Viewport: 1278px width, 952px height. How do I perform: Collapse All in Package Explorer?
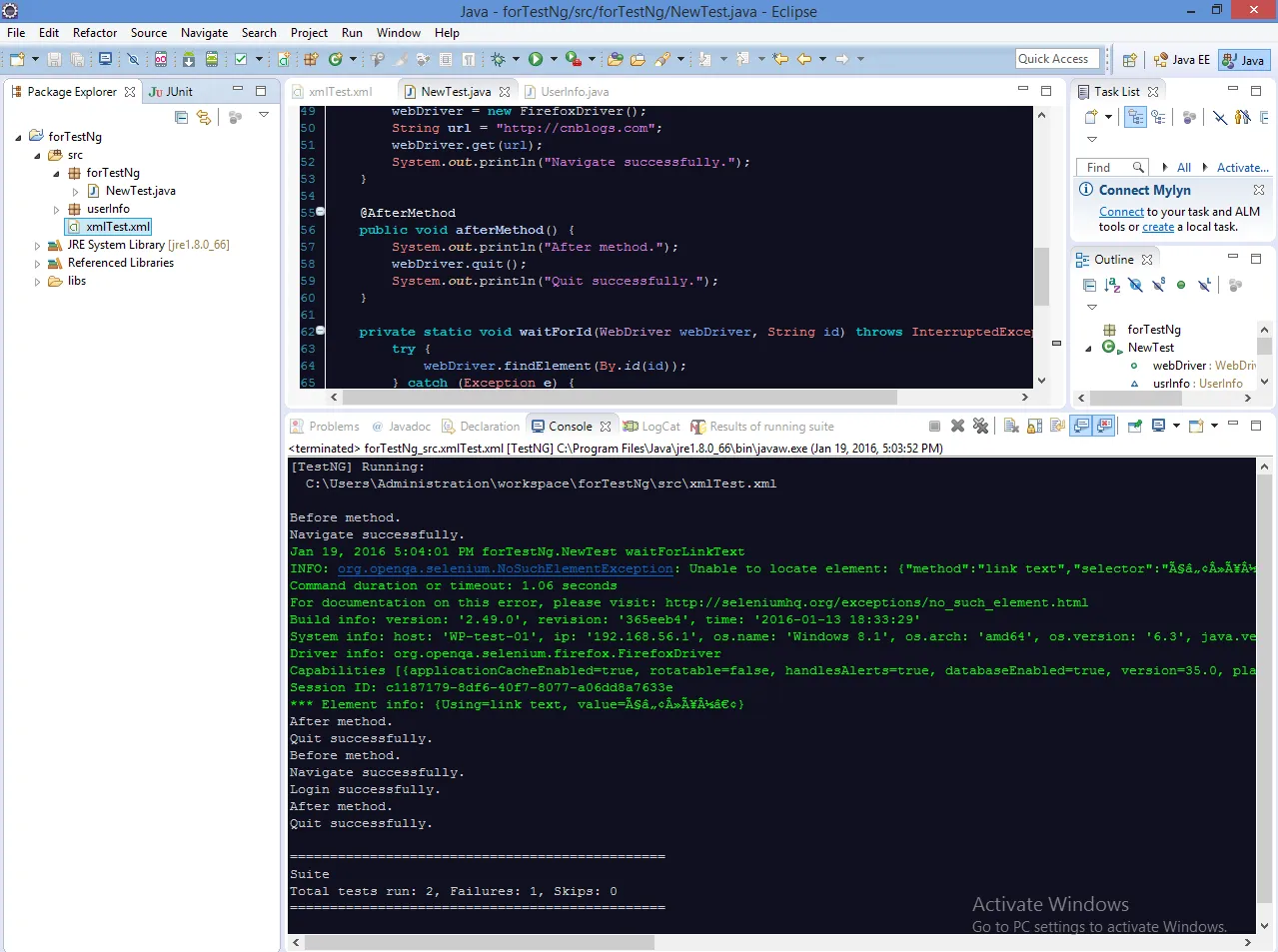[181, 117]
